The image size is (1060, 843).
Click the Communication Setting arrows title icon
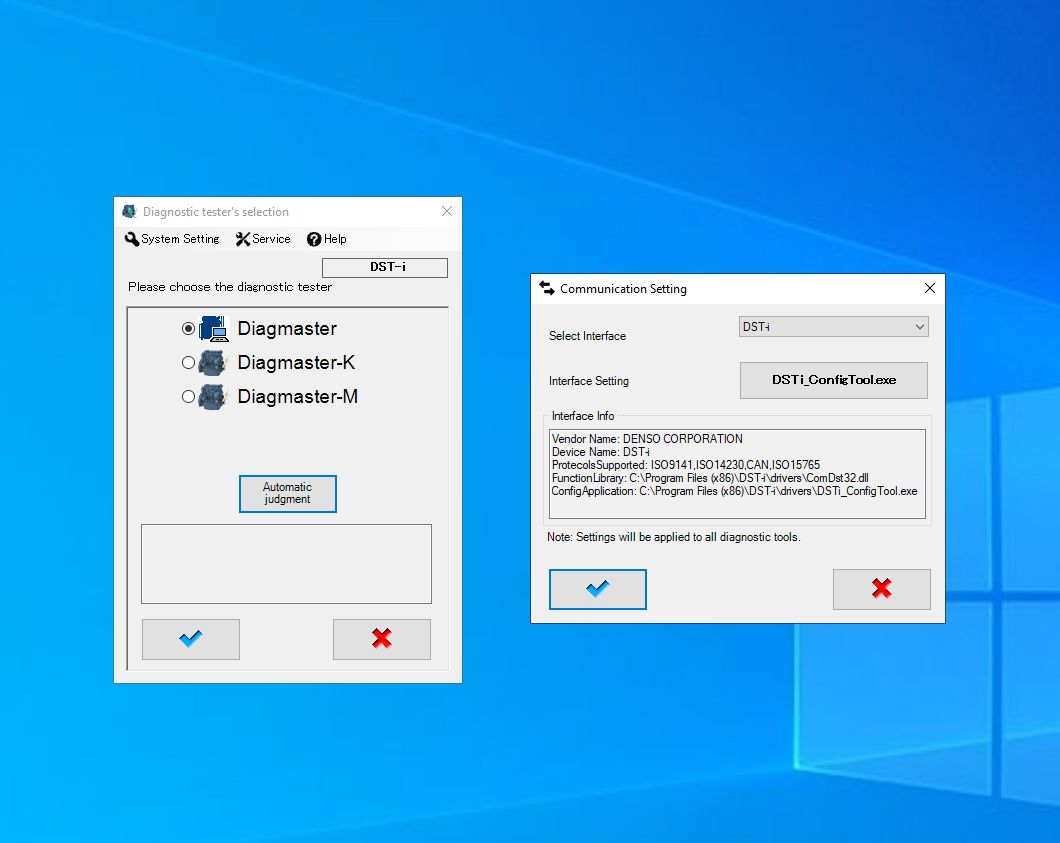pyautogui.click(x=547, y=289)
